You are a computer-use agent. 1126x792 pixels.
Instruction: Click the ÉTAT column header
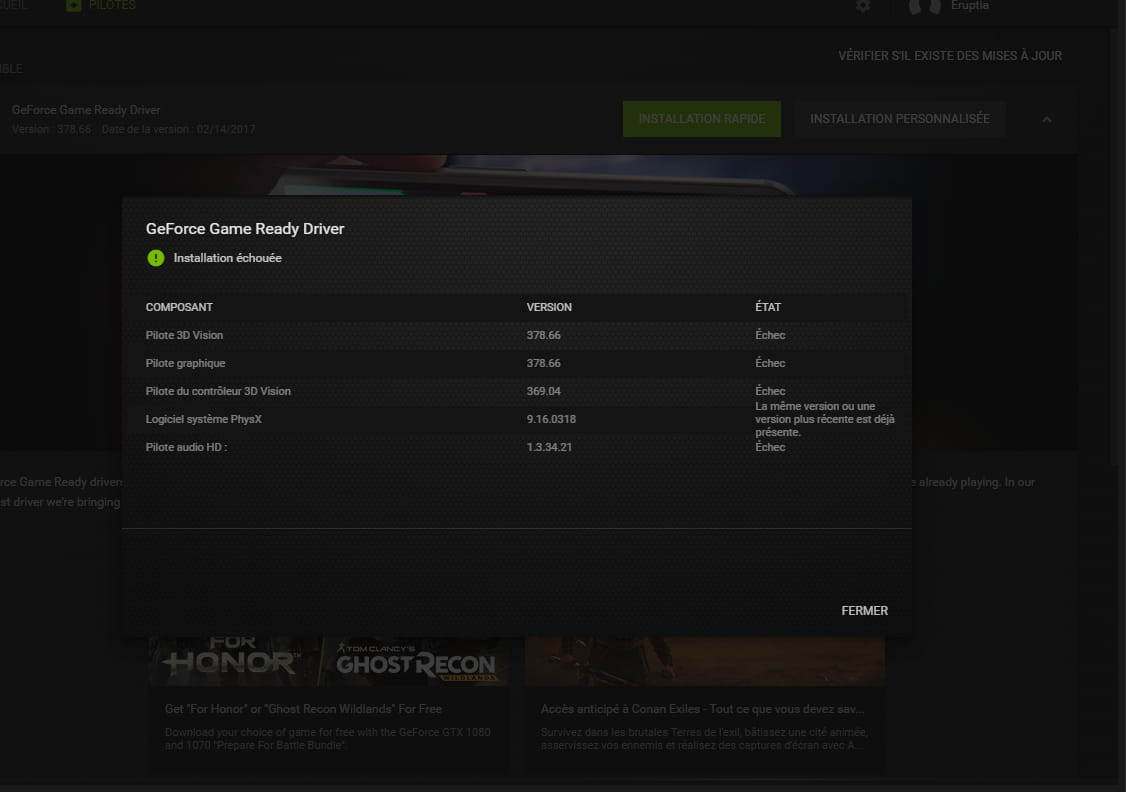(768, 307)
